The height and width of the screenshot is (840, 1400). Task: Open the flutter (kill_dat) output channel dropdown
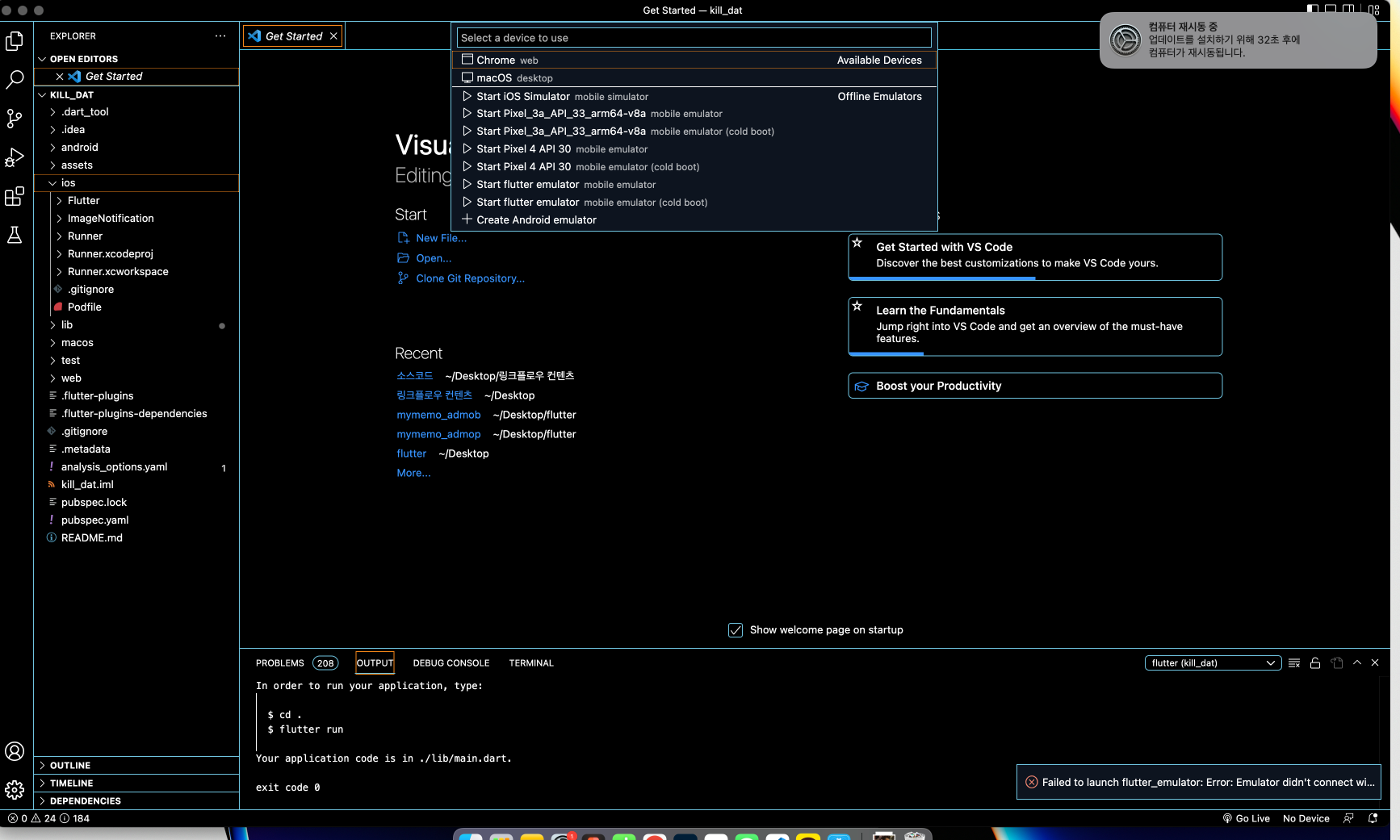[1213, 663]
